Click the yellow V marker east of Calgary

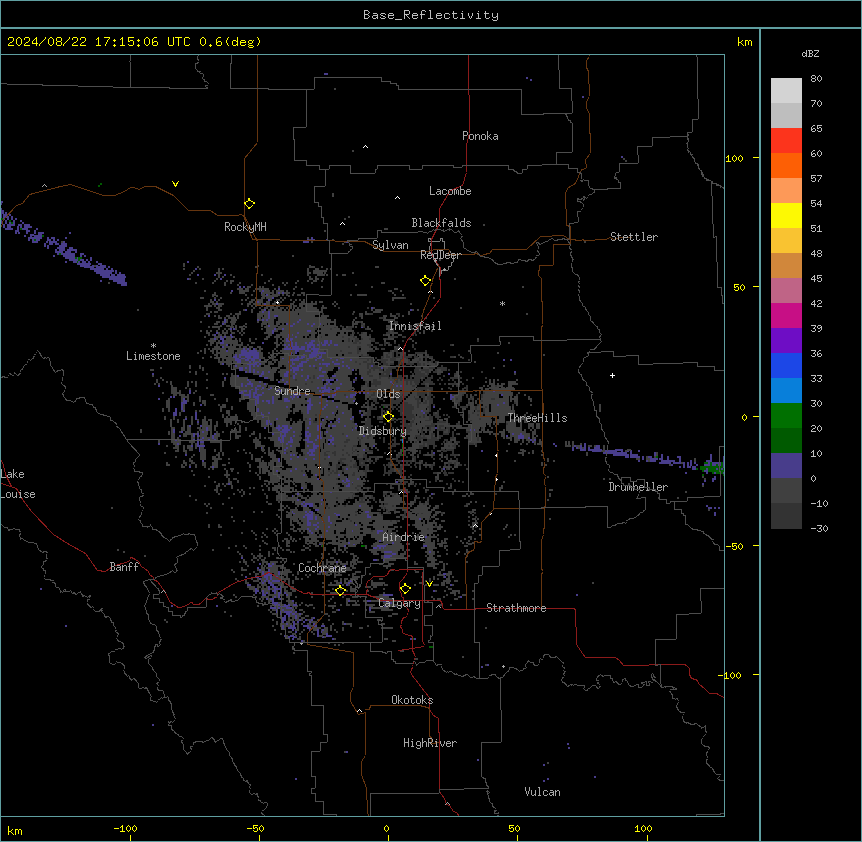429,584
